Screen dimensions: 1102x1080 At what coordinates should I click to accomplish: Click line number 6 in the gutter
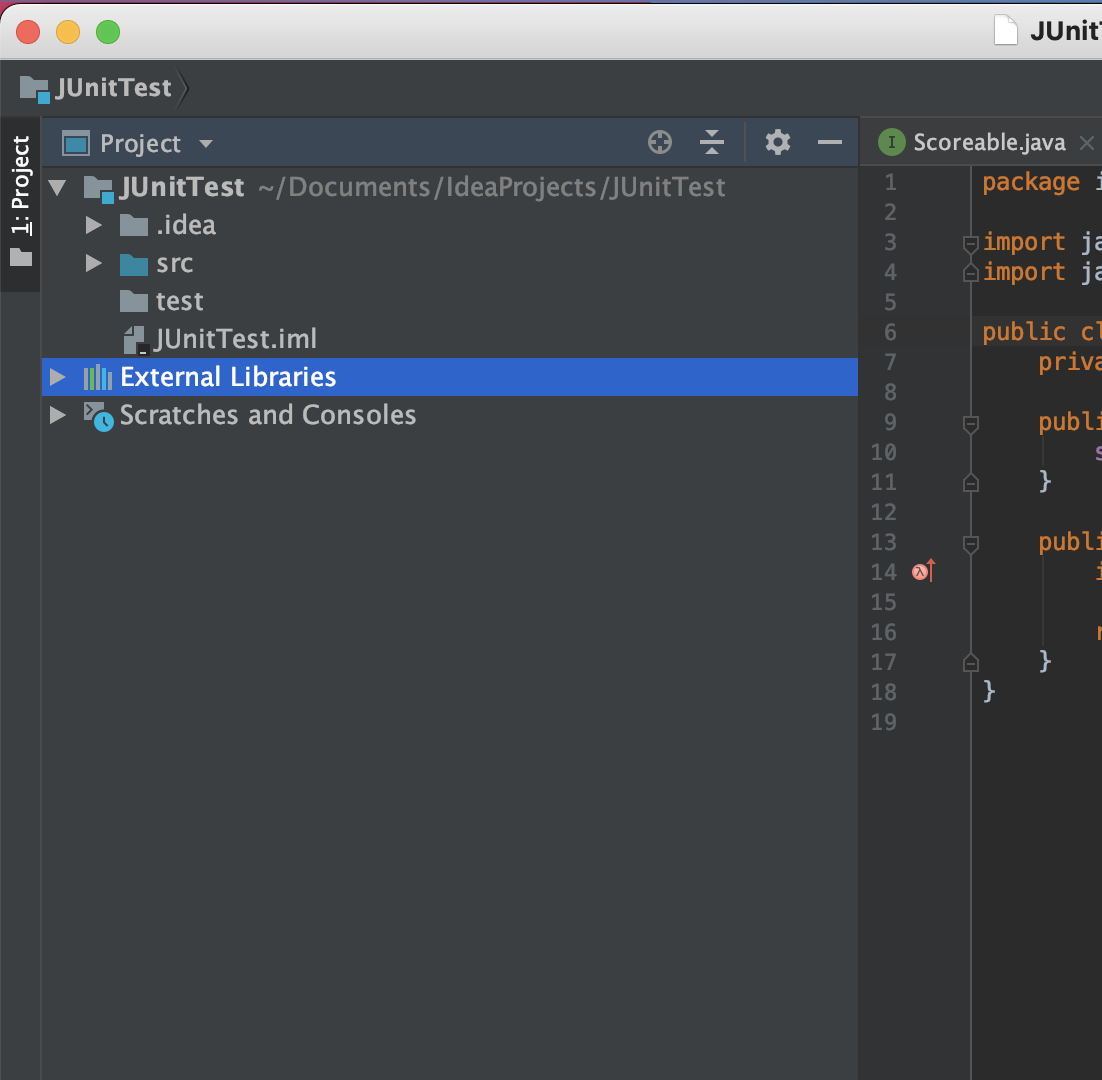[x=890, y=332]
